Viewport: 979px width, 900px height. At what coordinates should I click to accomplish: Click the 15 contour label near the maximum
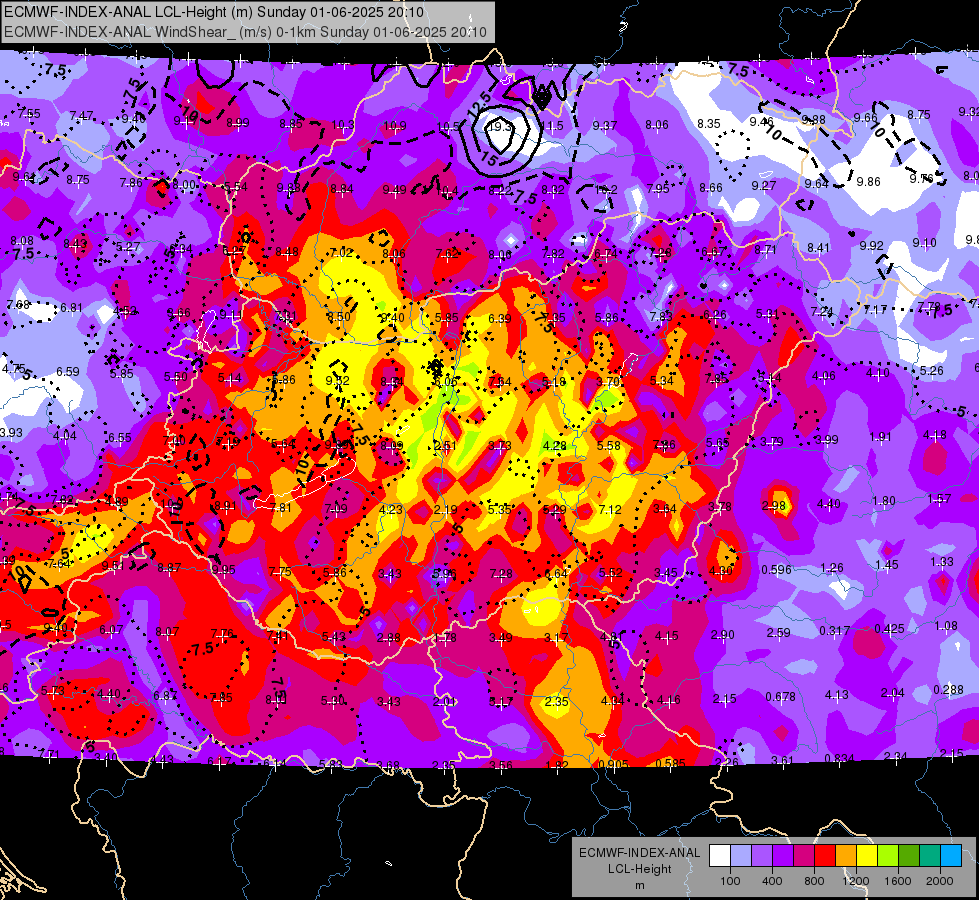[x=490, y=159]
